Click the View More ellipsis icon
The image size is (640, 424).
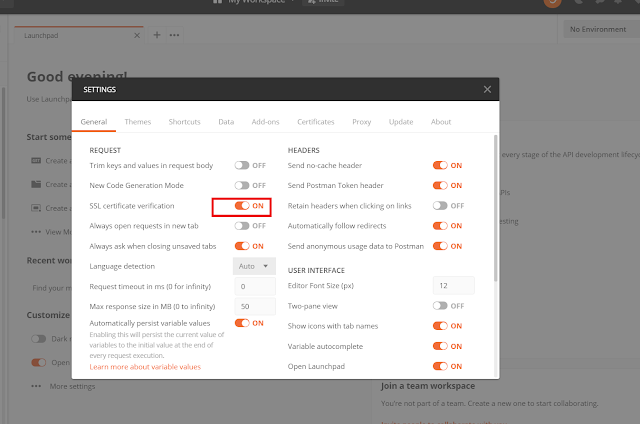(x=36, y=232)
